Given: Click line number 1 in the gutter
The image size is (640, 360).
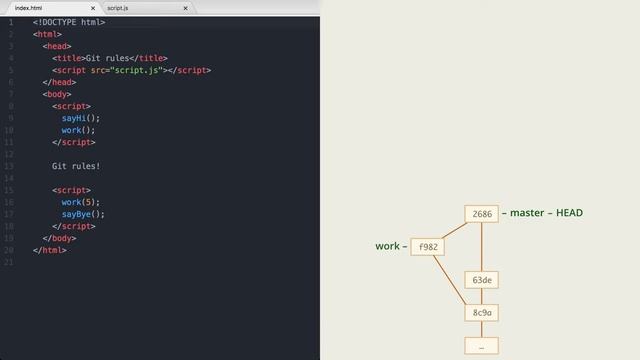Looking at the screenshot, I should [x=11, y=22].
